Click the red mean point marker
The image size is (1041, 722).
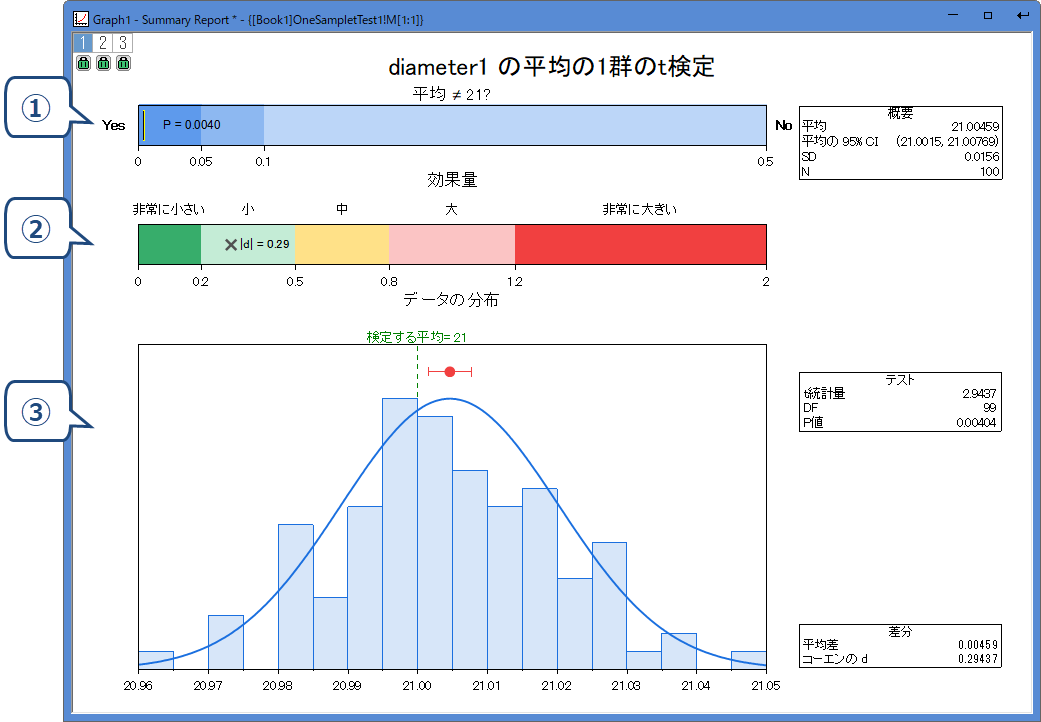(x=449, y=371)
